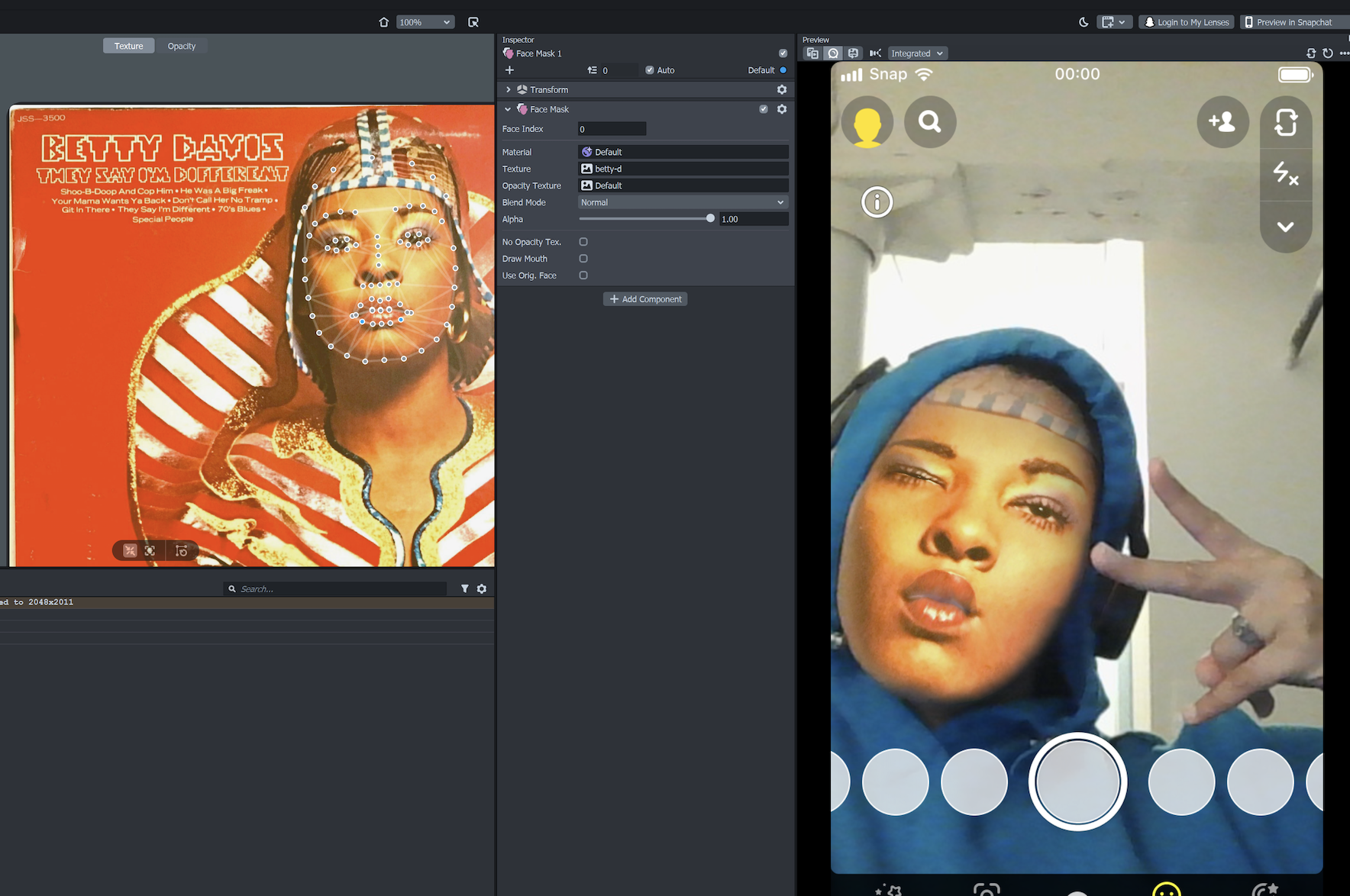Screen dimensions: 1350x896
Task: Check the No Opacity Tex. checkbox
Action: (583, 242)
